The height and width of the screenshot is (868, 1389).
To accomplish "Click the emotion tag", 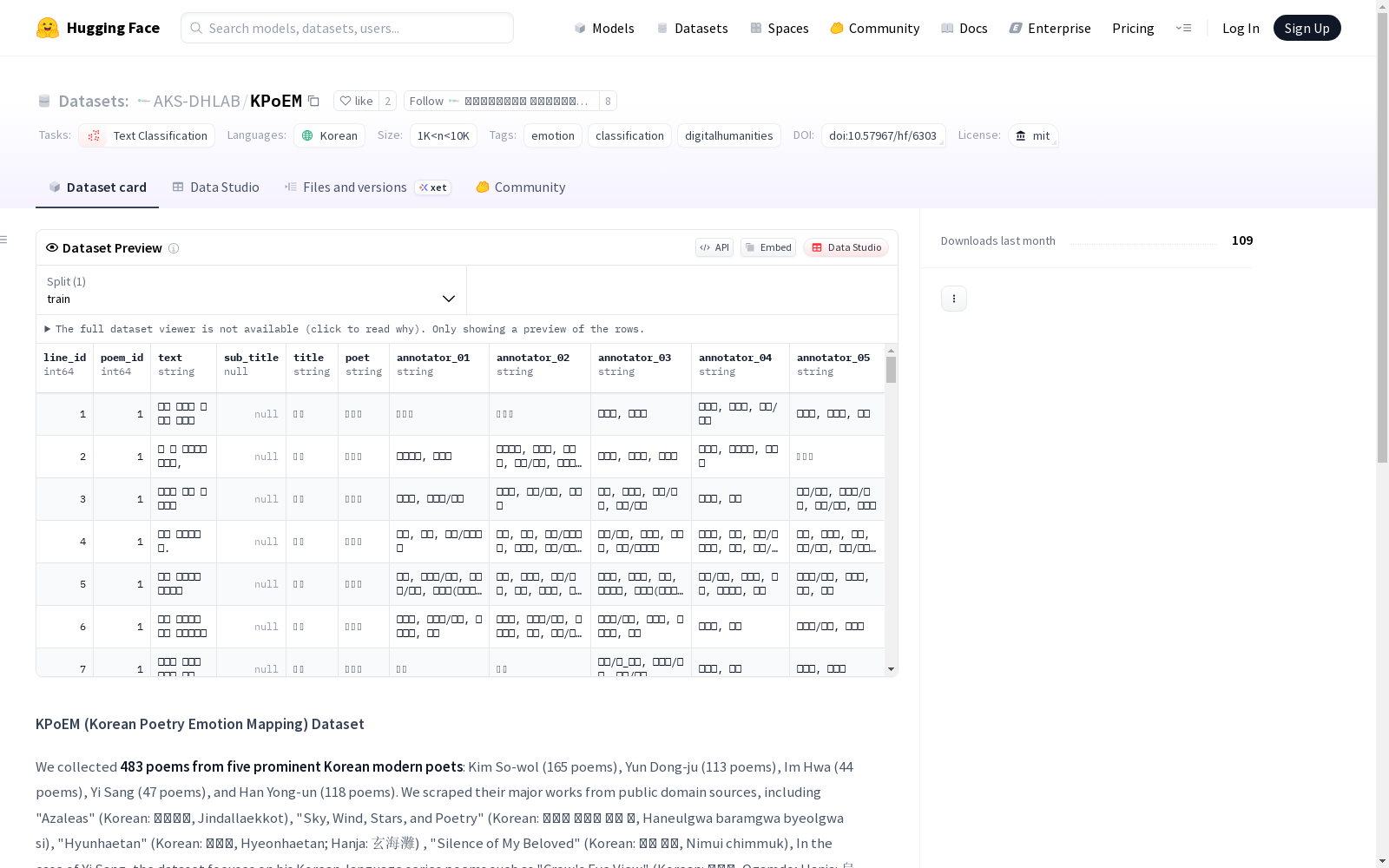I will point(553,135).
